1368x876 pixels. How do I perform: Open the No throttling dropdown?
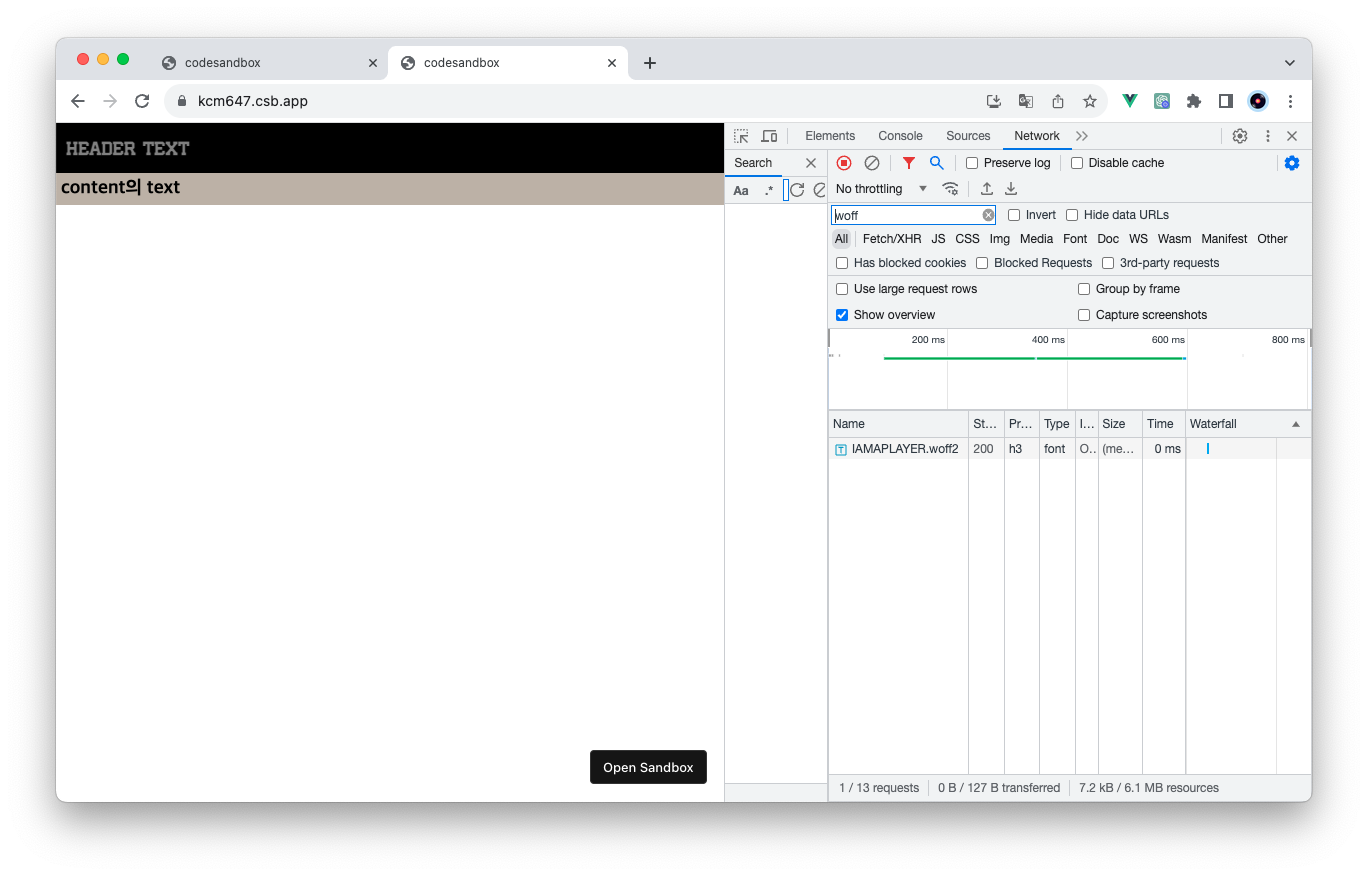881,189
